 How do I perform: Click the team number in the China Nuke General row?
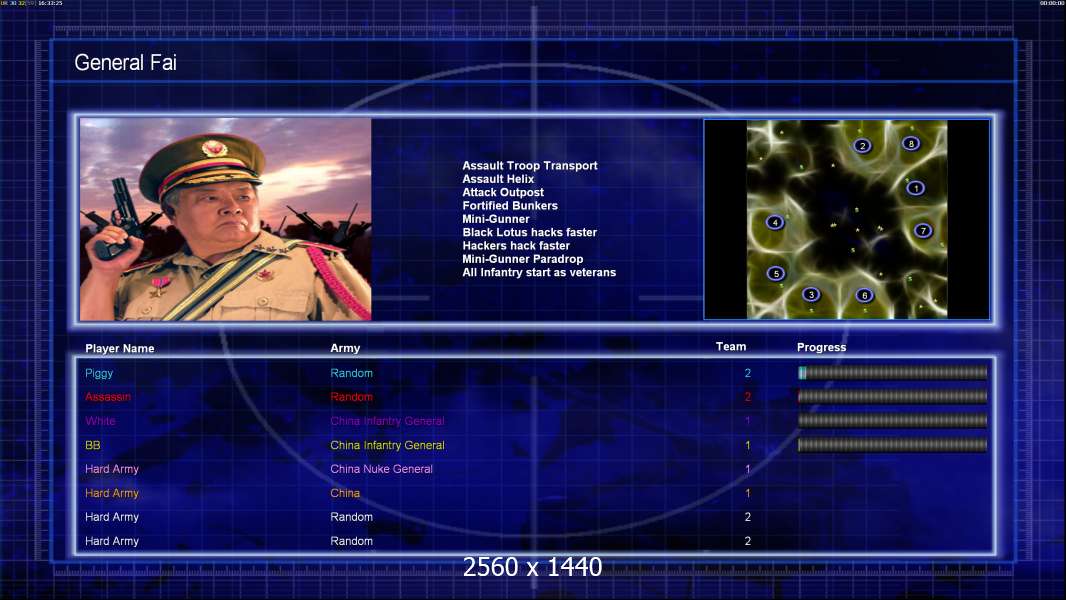pyautogui.click(x=747, y=469)
